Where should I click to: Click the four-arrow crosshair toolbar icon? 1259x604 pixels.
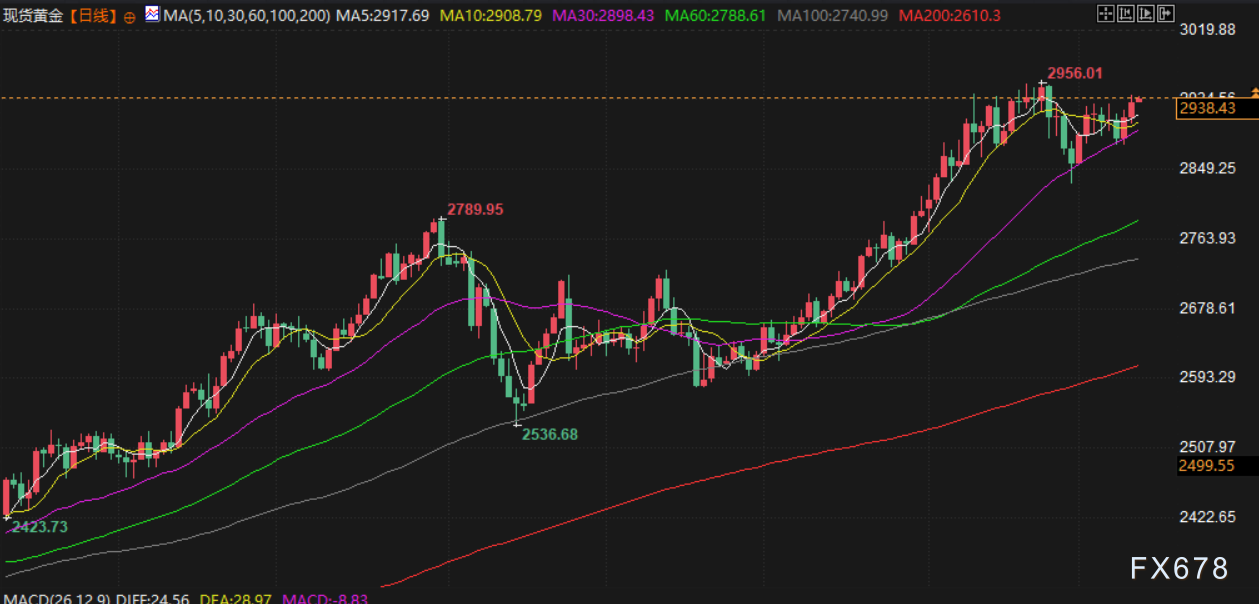(x=1105, y=14)
